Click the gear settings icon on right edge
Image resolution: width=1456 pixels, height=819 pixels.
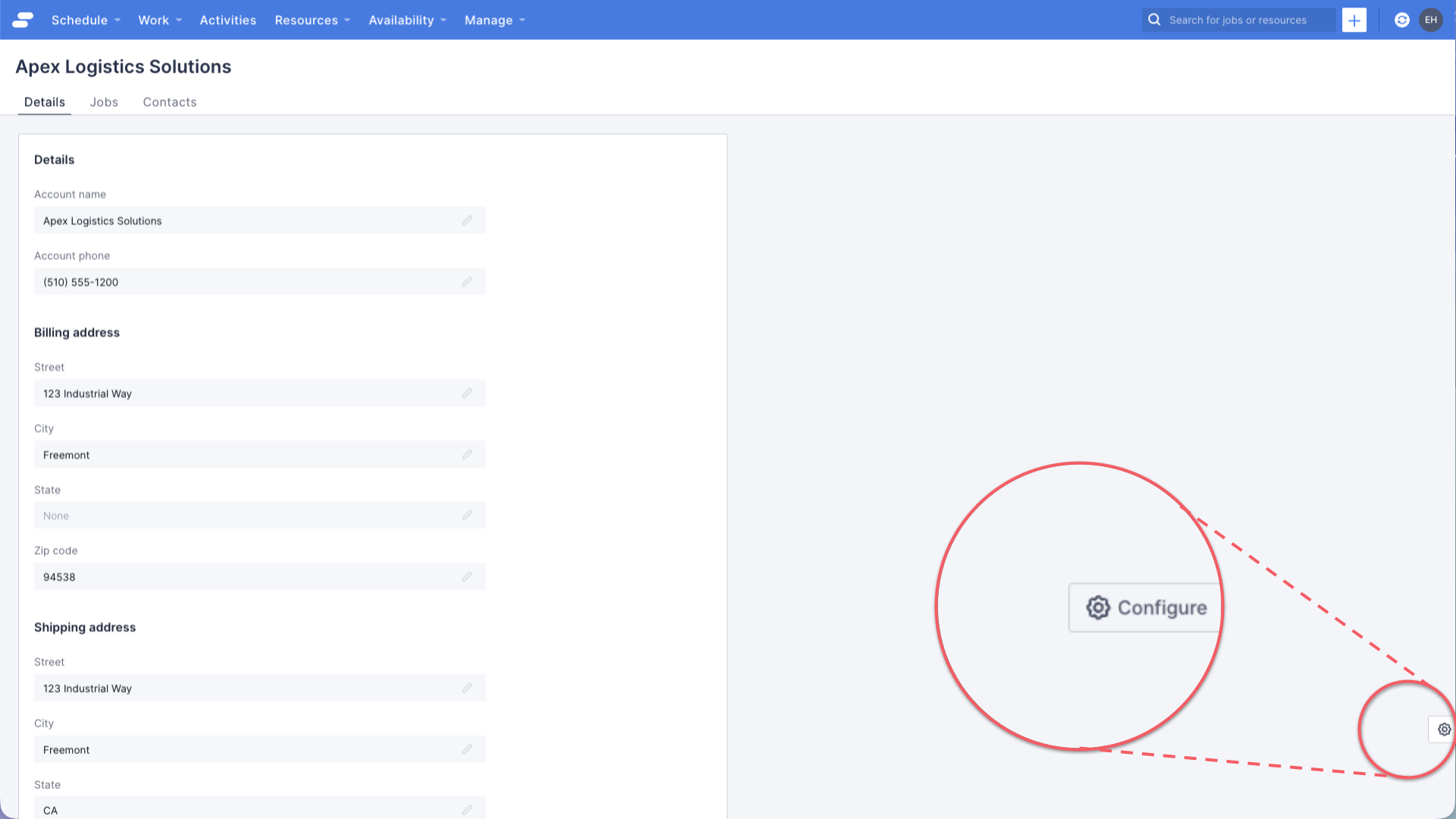pyautogui.click(x=1443, y=729)
